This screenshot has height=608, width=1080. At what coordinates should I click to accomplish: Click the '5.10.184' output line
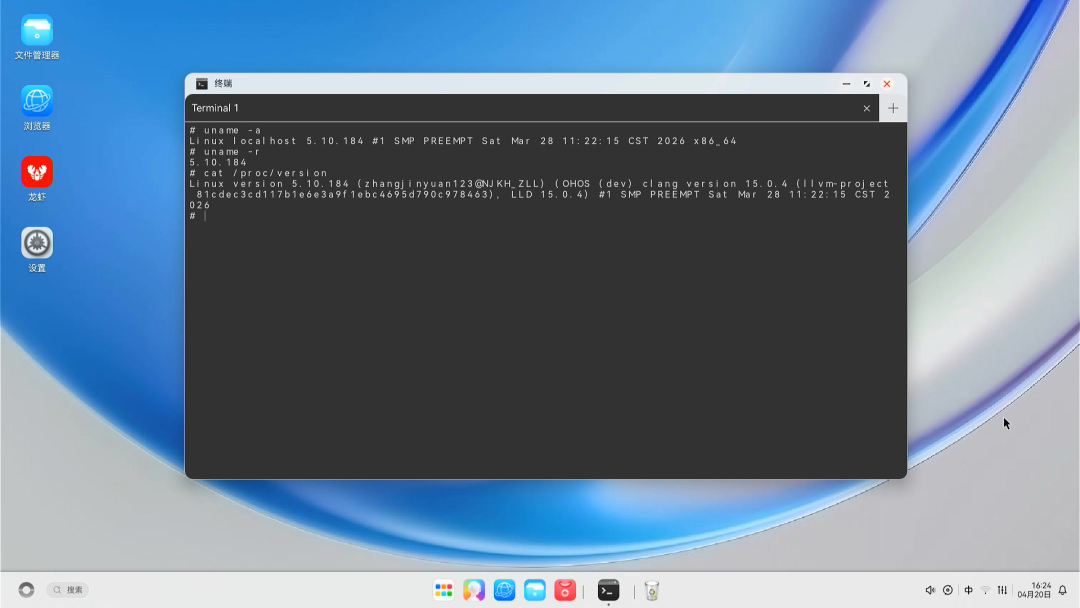pos(218,163)
